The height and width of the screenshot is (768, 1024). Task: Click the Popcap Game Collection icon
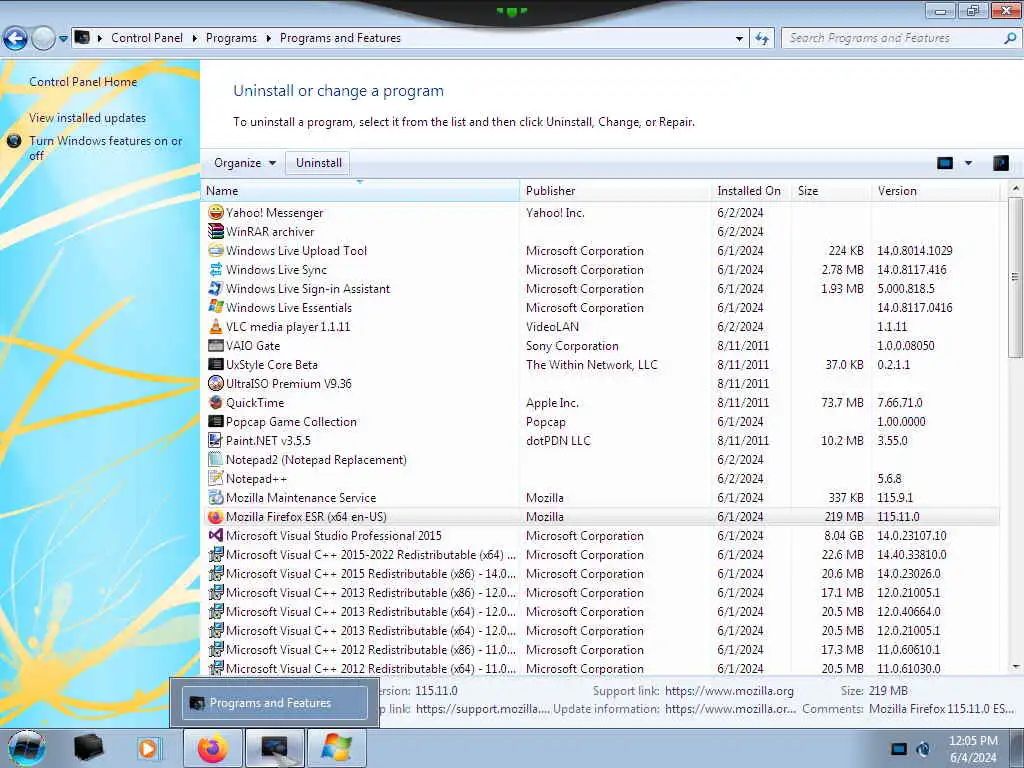[x=216, y=421]
